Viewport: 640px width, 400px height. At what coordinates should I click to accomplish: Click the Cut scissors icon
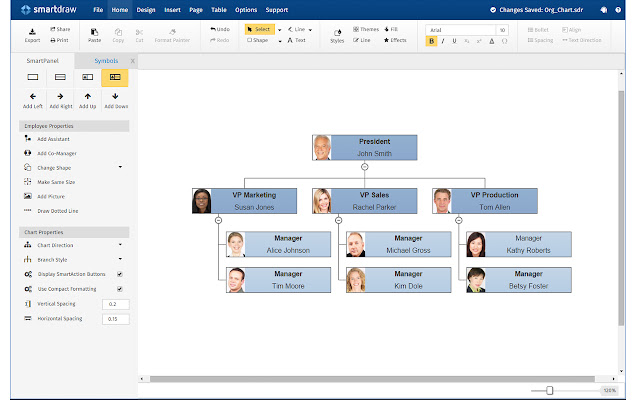tap(139, 32)
